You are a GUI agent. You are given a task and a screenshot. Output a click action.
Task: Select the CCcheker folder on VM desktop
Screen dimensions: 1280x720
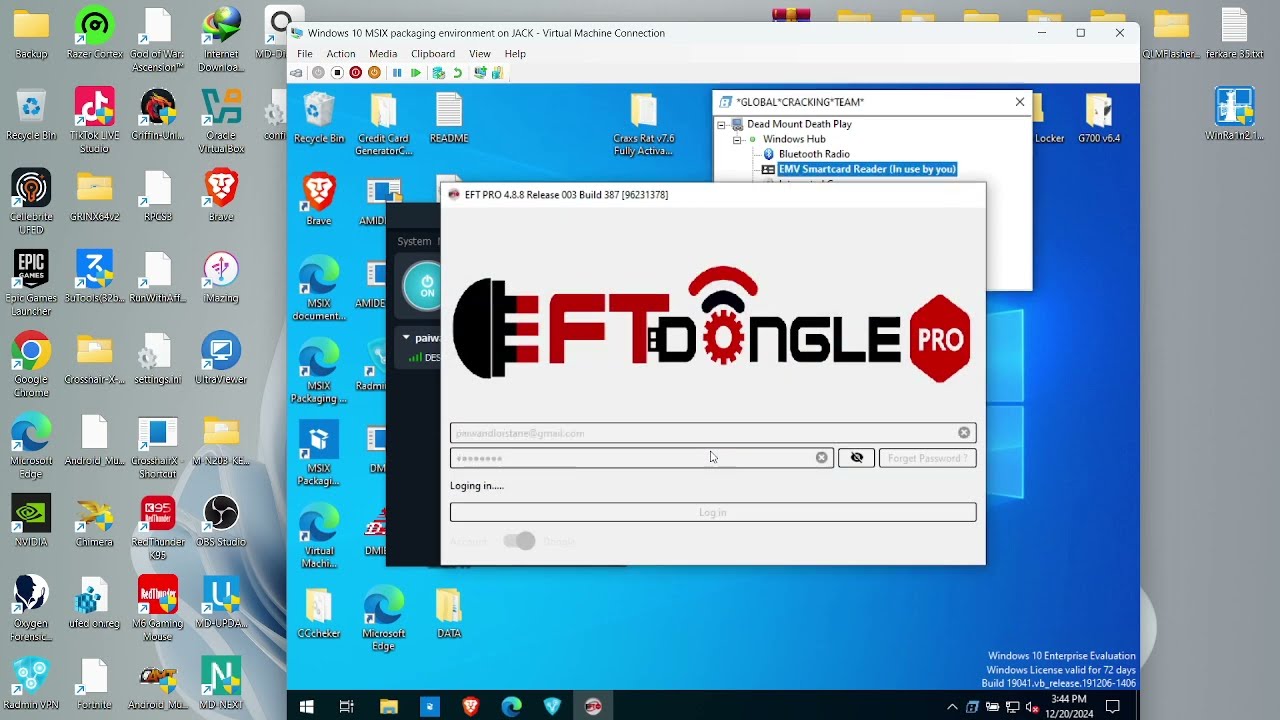319,613
